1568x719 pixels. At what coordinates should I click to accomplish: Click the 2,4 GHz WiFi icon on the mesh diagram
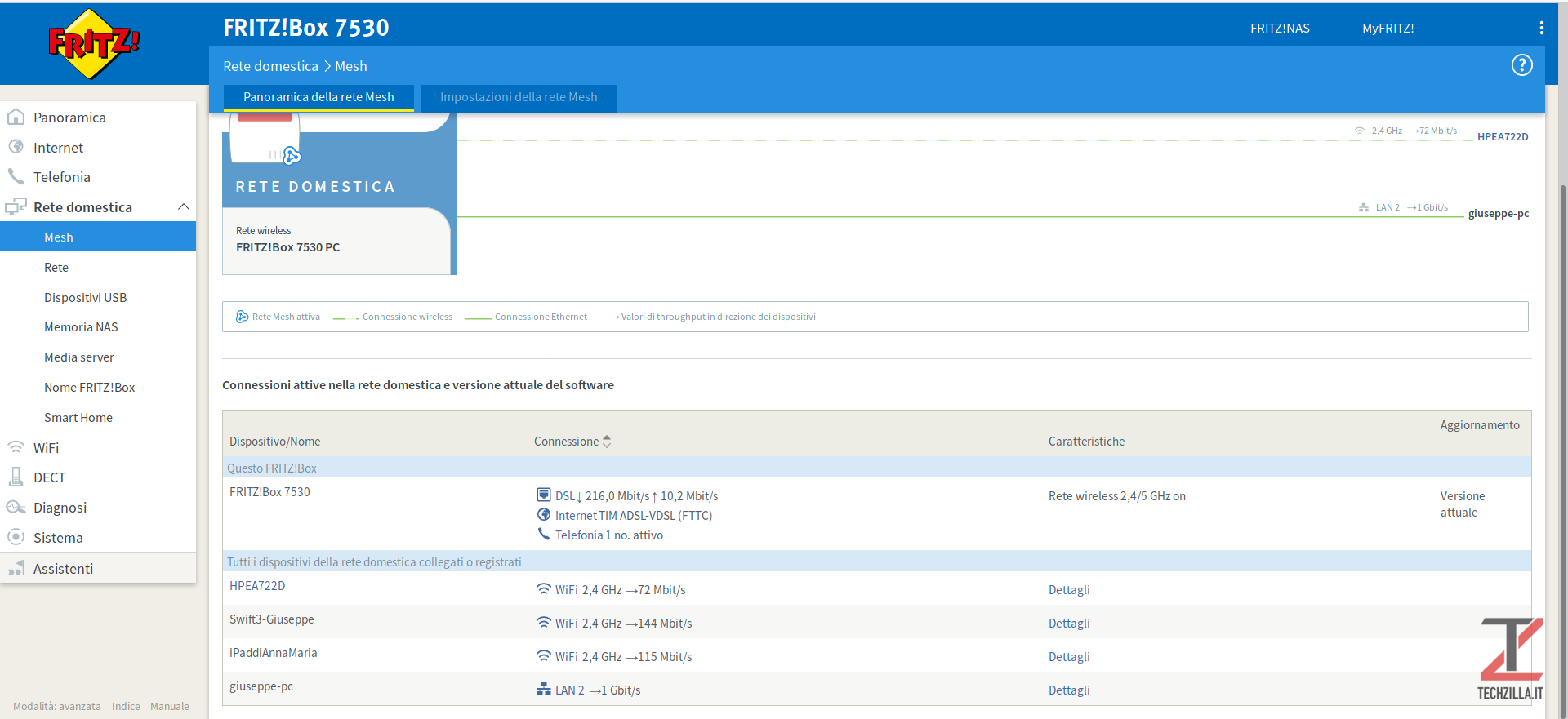click(x=1360, y=131)
